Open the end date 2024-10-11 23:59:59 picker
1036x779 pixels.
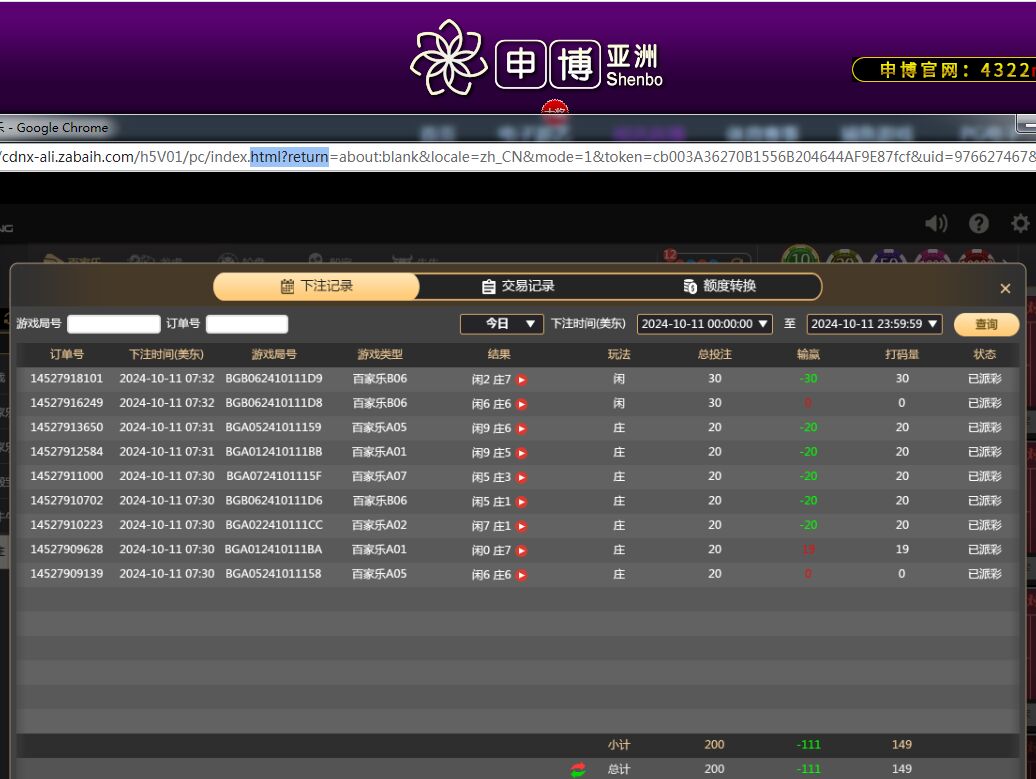coord(875,324)
